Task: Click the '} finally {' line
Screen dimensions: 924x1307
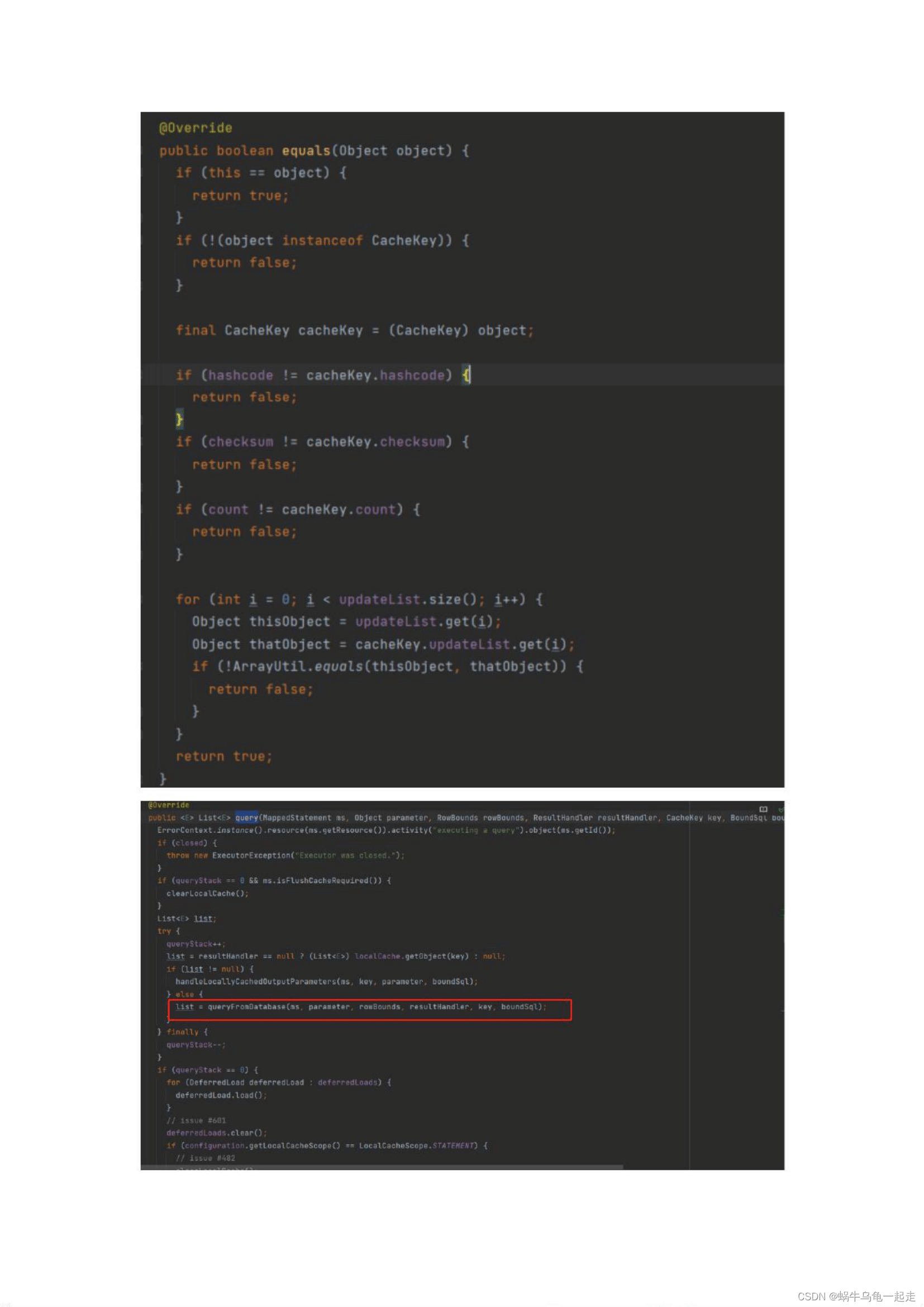Action: pos(183,1032)
